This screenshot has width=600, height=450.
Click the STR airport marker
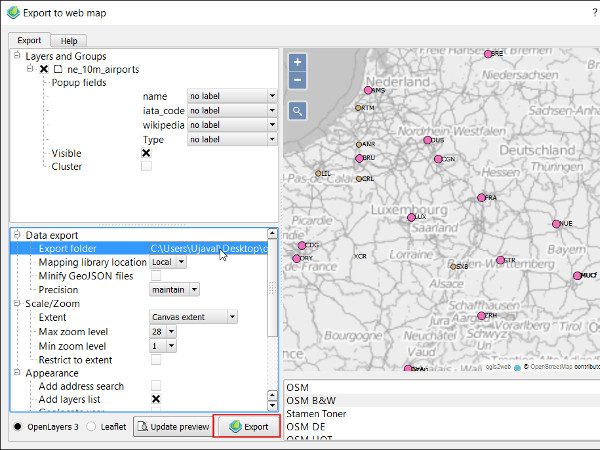click(x=500, y=260)
